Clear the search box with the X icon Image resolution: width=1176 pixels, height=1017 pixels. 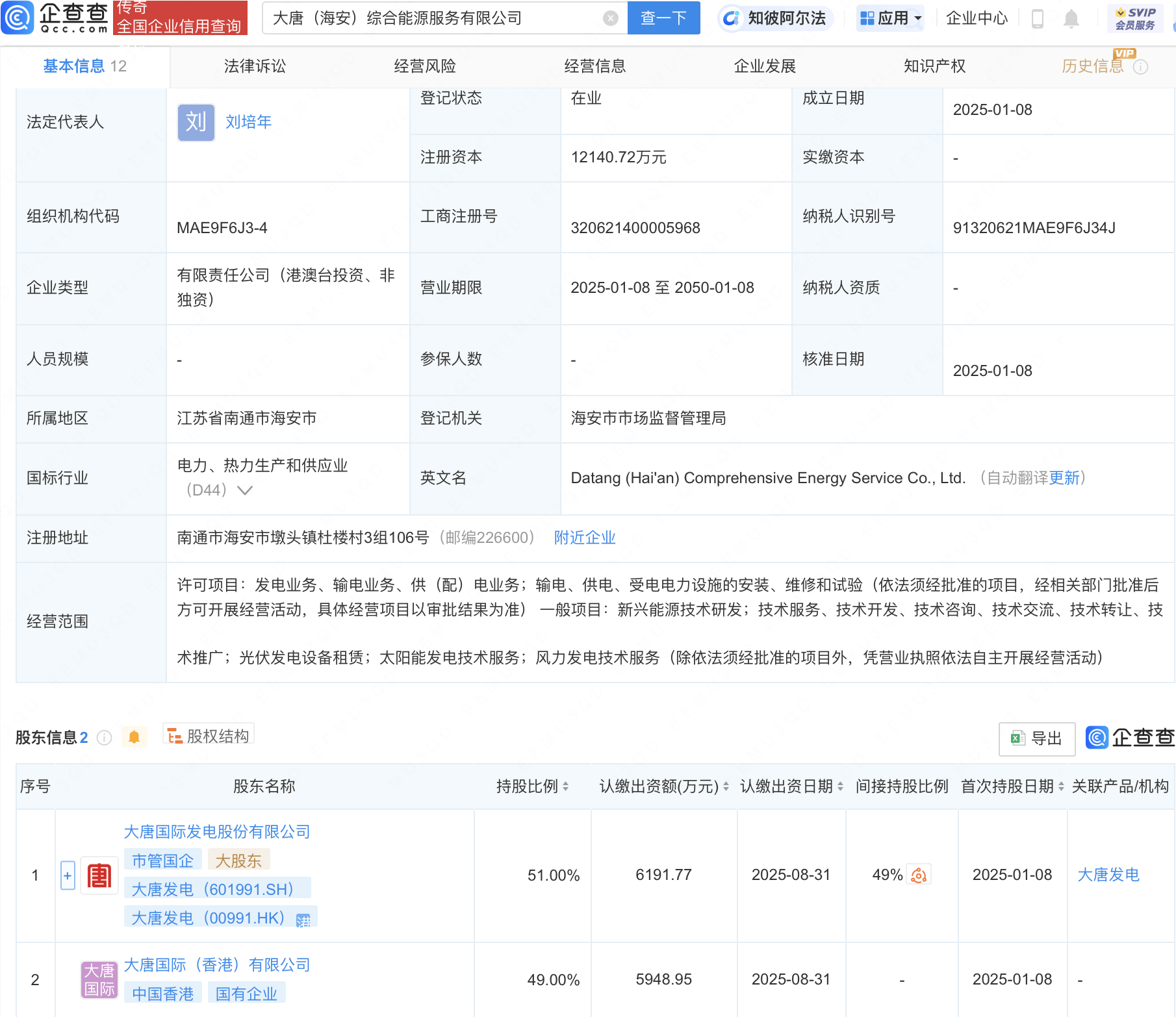tap(611, 18)
